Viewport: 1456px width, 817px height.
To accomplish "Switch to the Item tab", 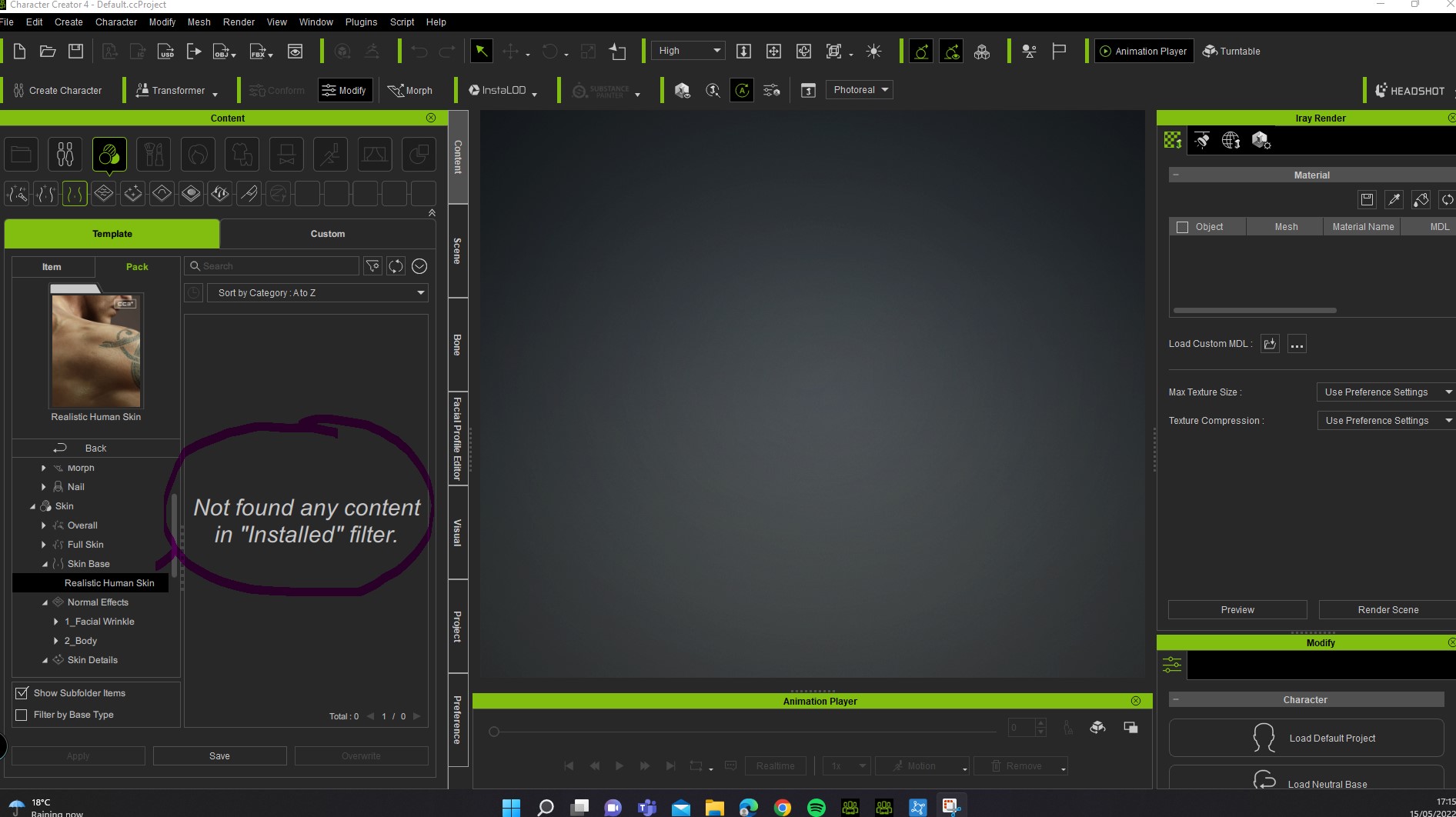I will (52, 267).
